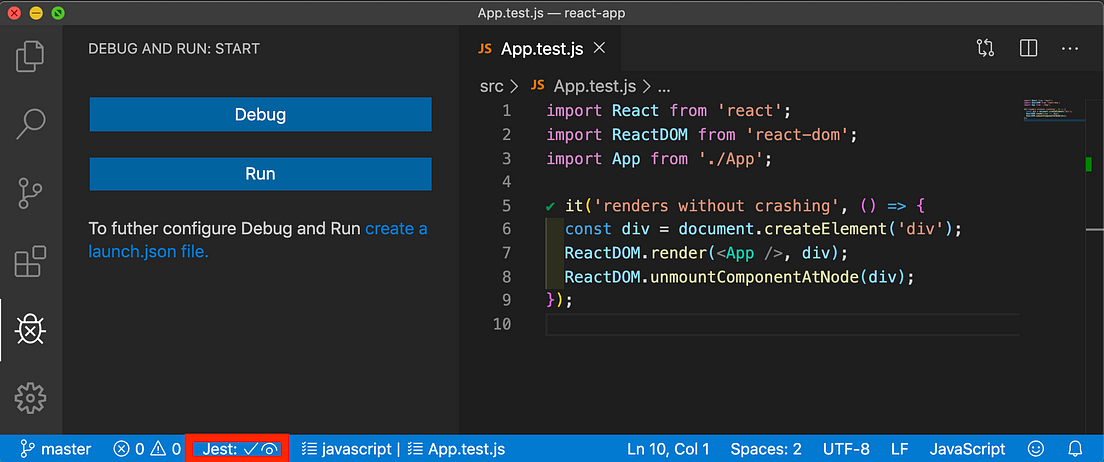This screenshot has height=462, width=1104.
Task: Click the JS file icon on tab
Action: pyautogui.click(x=484, y=49)
